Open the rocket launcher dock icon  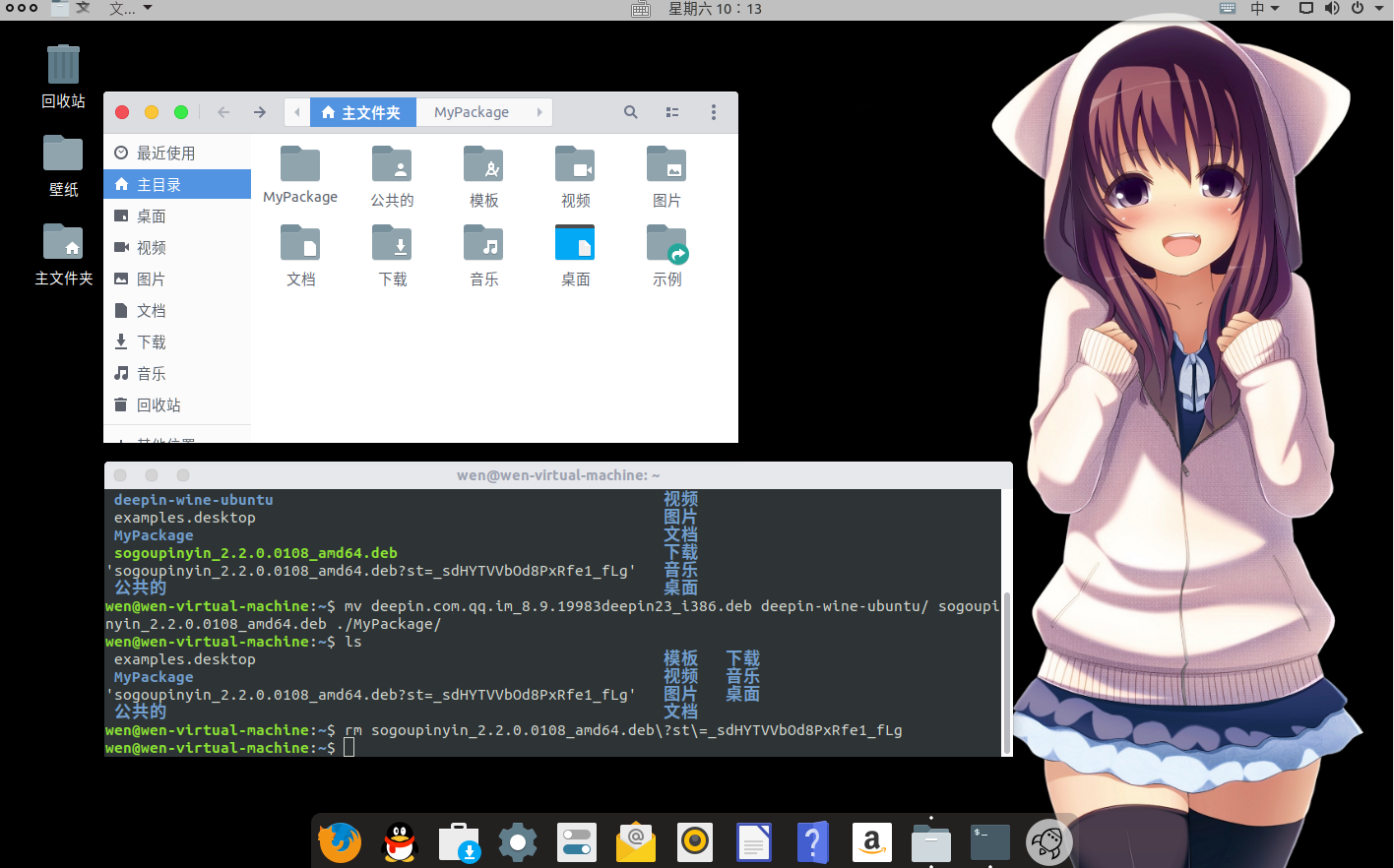coord(1049,842)
